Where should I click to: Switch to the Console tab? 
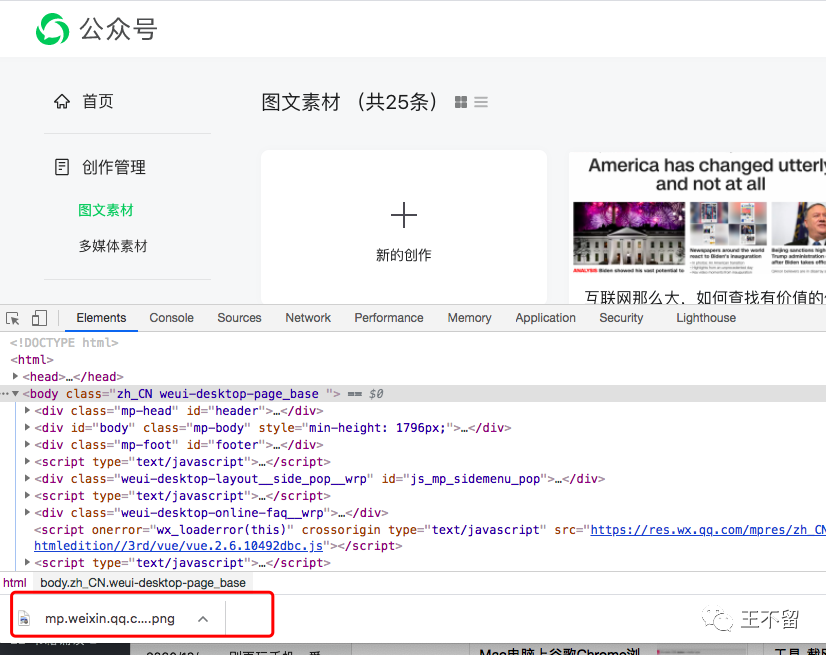point(171,318)
